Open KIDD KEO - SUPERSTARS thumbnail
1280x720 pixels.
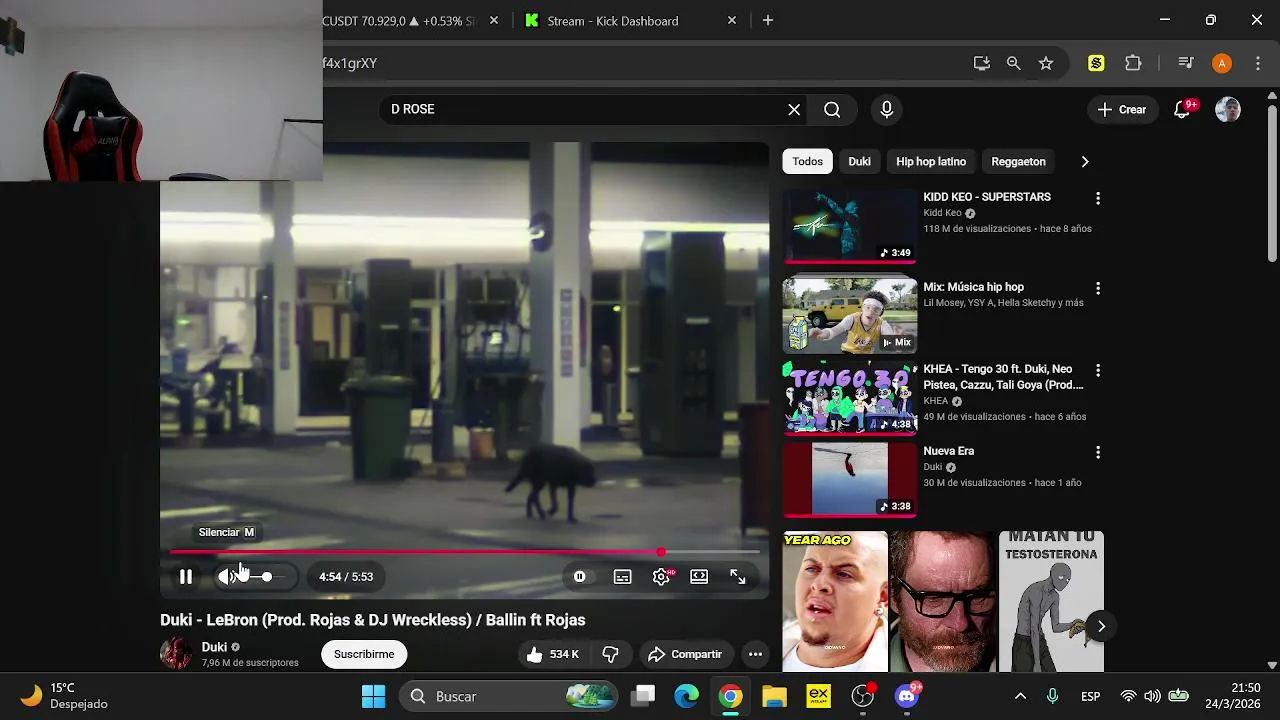(x=849, y=225)
